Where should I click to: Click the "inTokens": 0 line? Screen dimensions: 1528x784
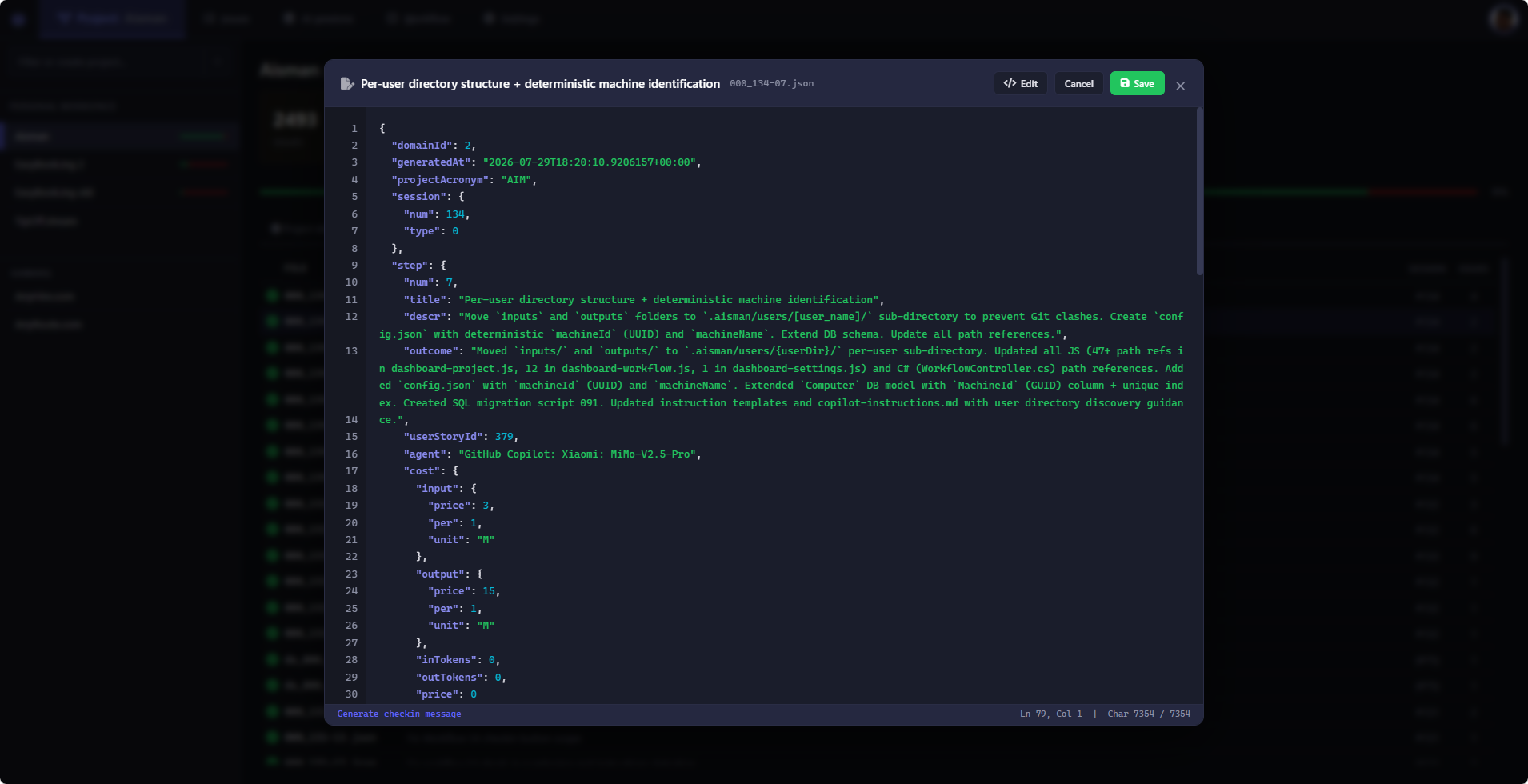tap(458, 660)
